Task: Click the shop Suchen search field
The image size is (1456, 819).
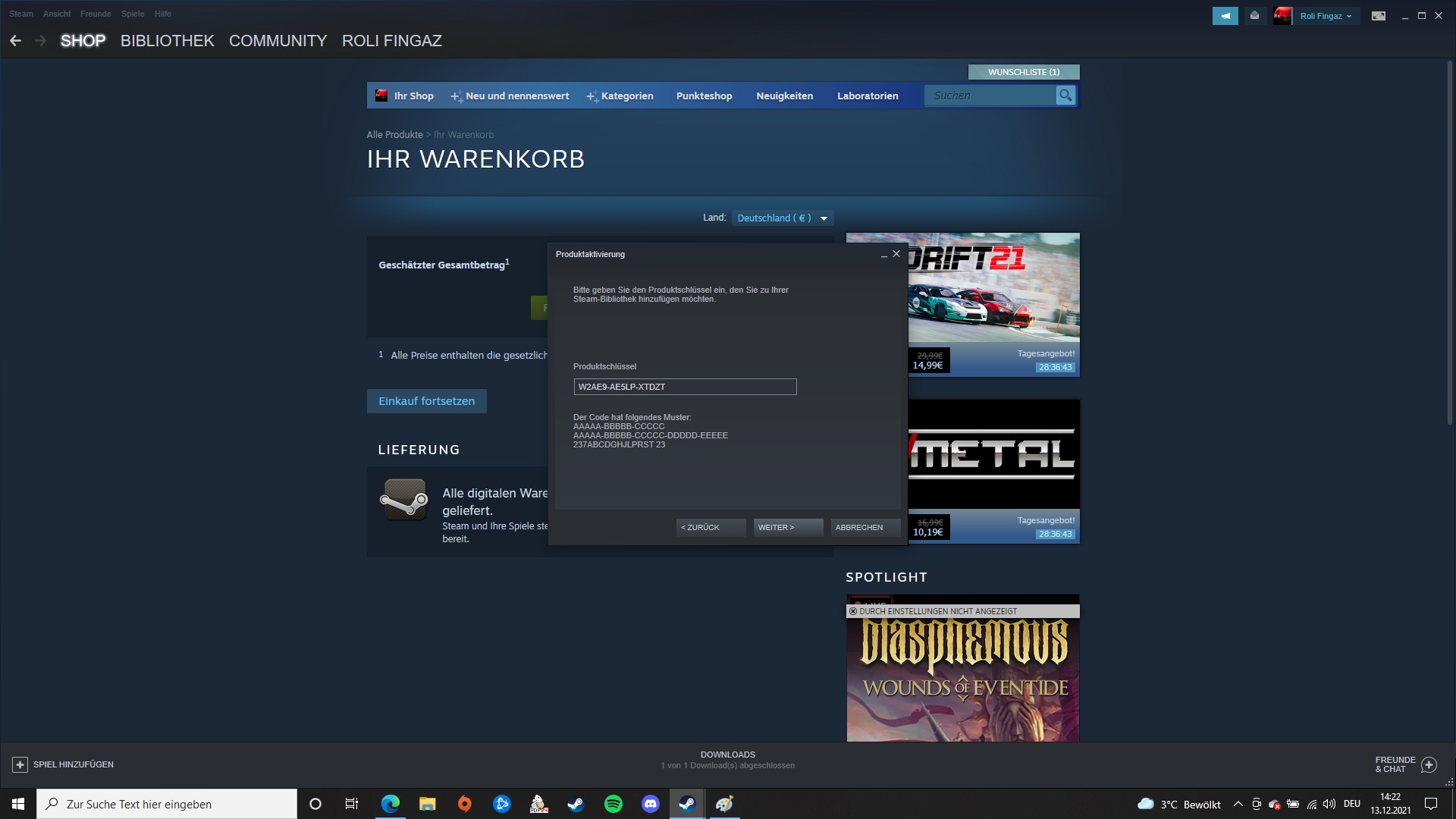Action: click(x=990, y=96)
